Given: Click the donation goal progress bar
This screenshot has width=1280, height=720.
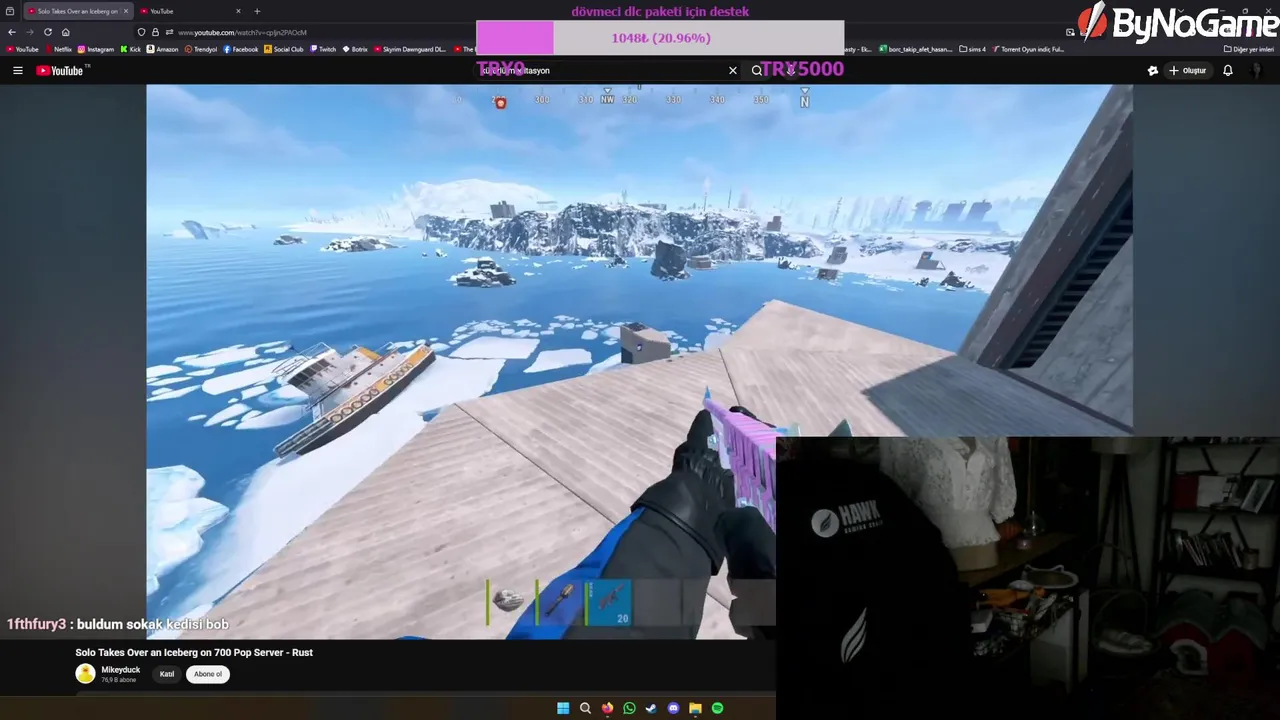Looking at the screenshot, I should (660, 38).
